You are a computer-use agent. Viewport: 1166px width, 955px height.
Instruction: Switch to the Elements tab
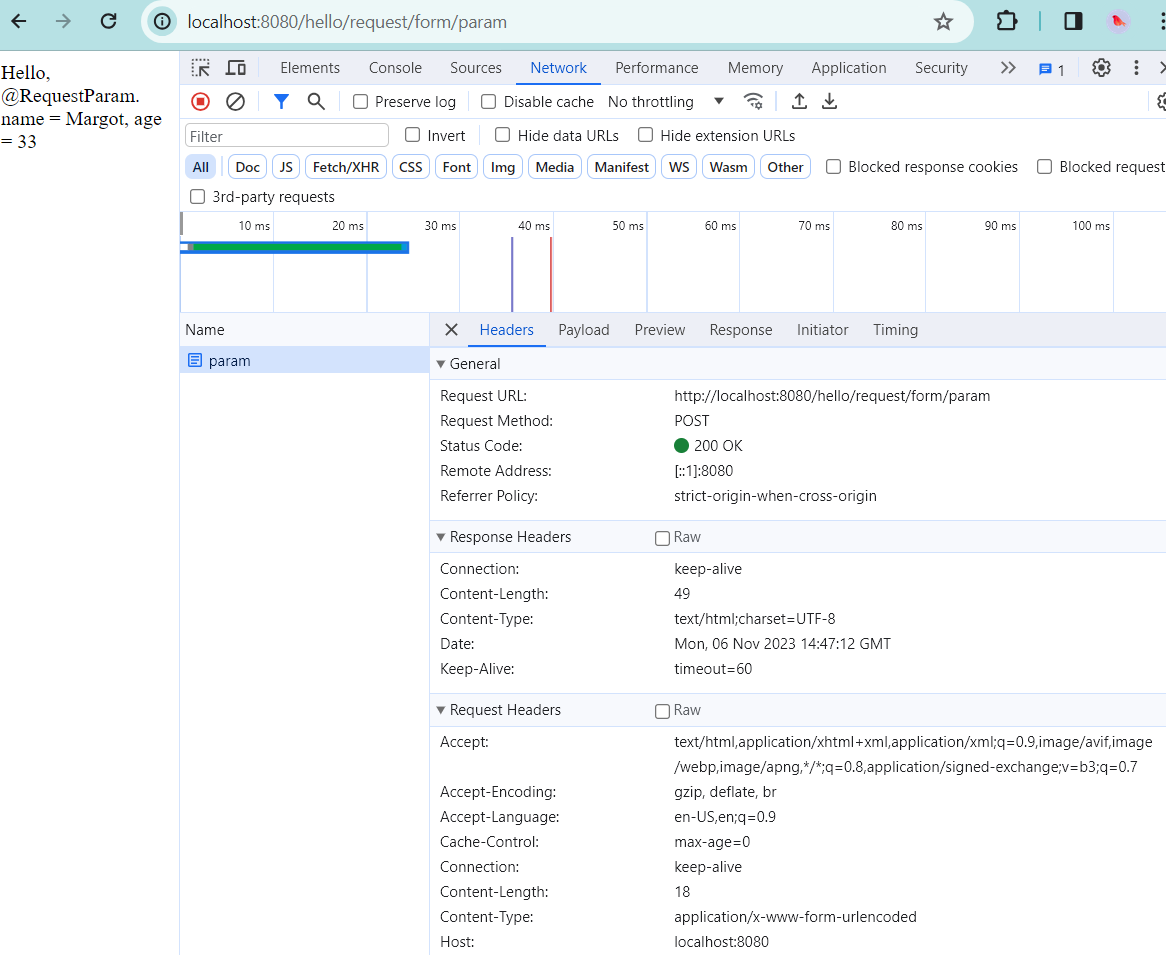coord(310,68)
